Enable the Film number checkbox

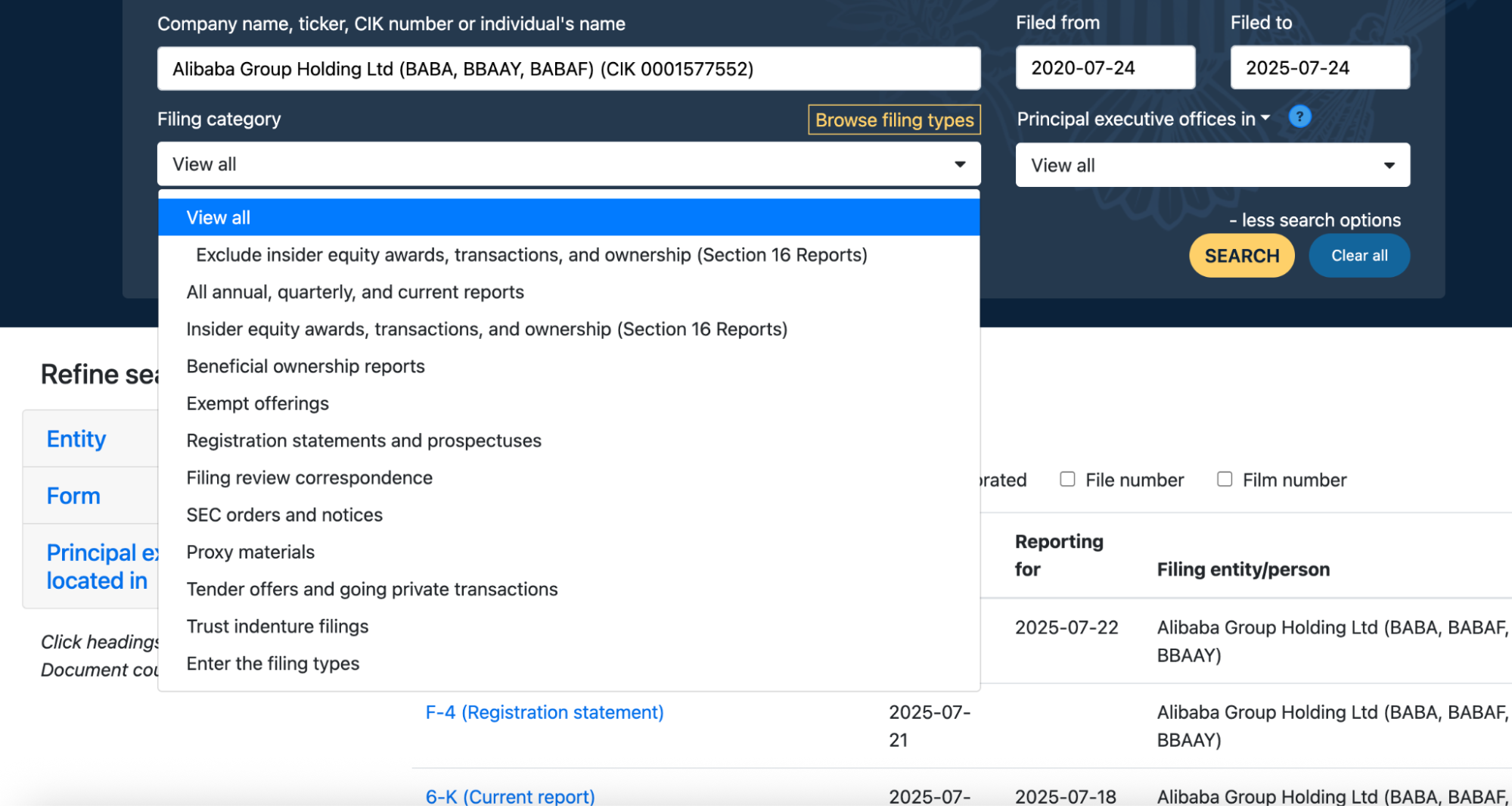point(1224,479)
